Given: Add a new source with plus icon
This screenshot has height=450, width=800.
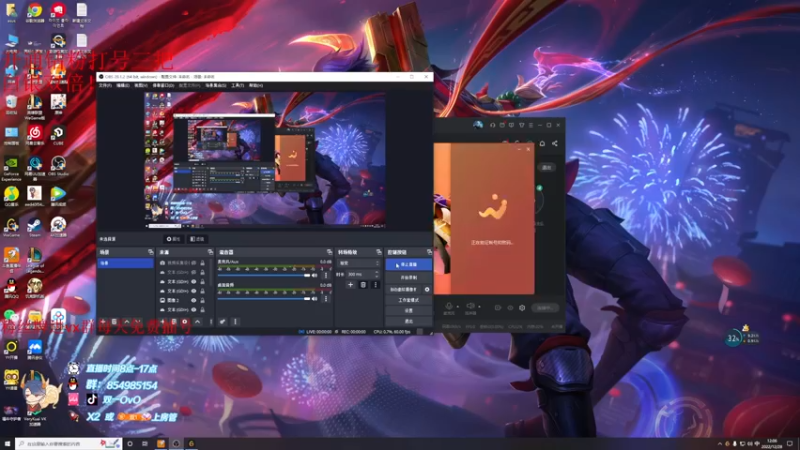Looking at the screenshot, I should coord(162,322).
